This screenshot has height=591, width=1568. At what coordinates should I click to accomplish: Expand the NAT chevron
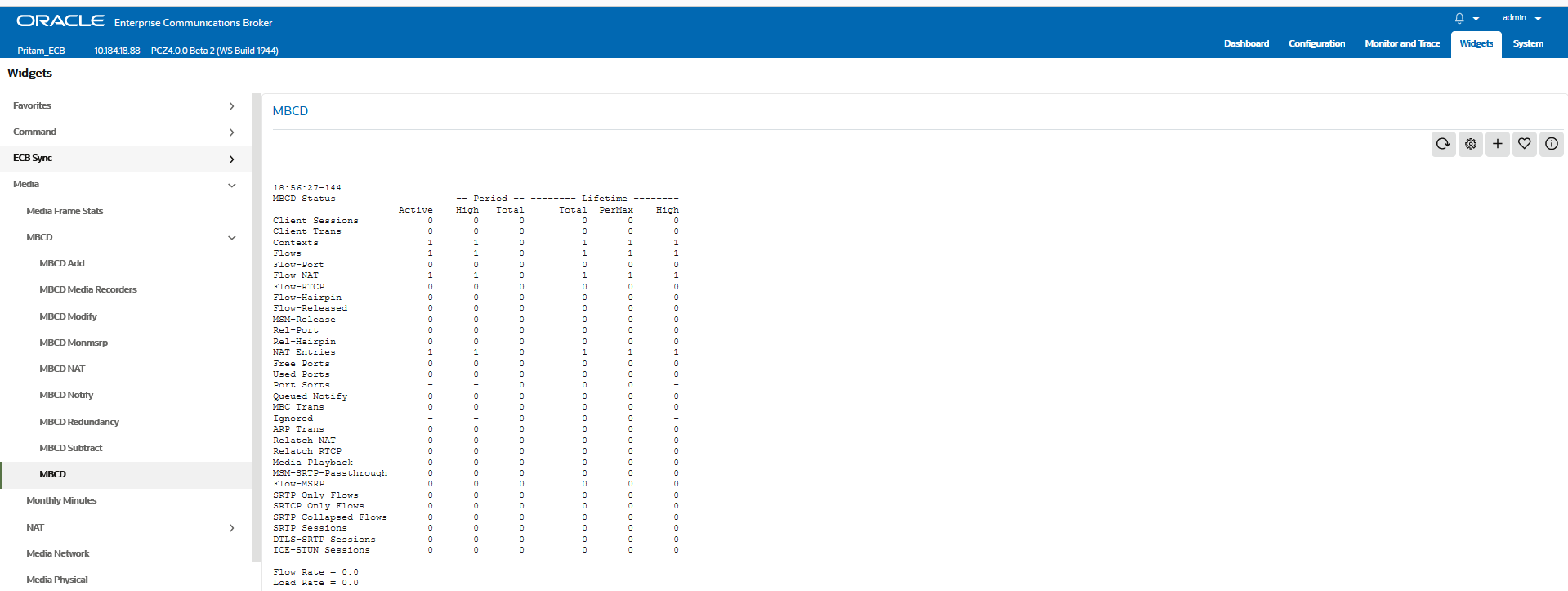[232, 528]
